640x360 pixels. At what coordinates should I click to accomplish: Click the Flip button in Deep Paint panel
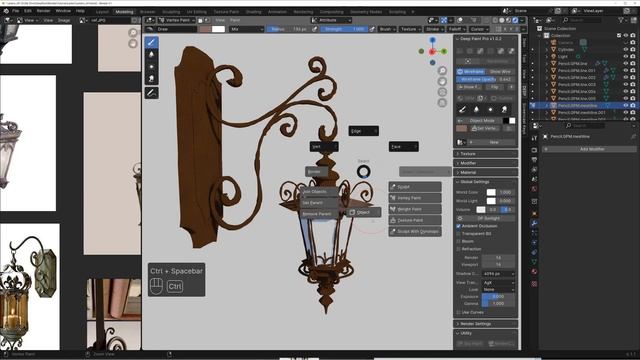[x=494, y=87]
